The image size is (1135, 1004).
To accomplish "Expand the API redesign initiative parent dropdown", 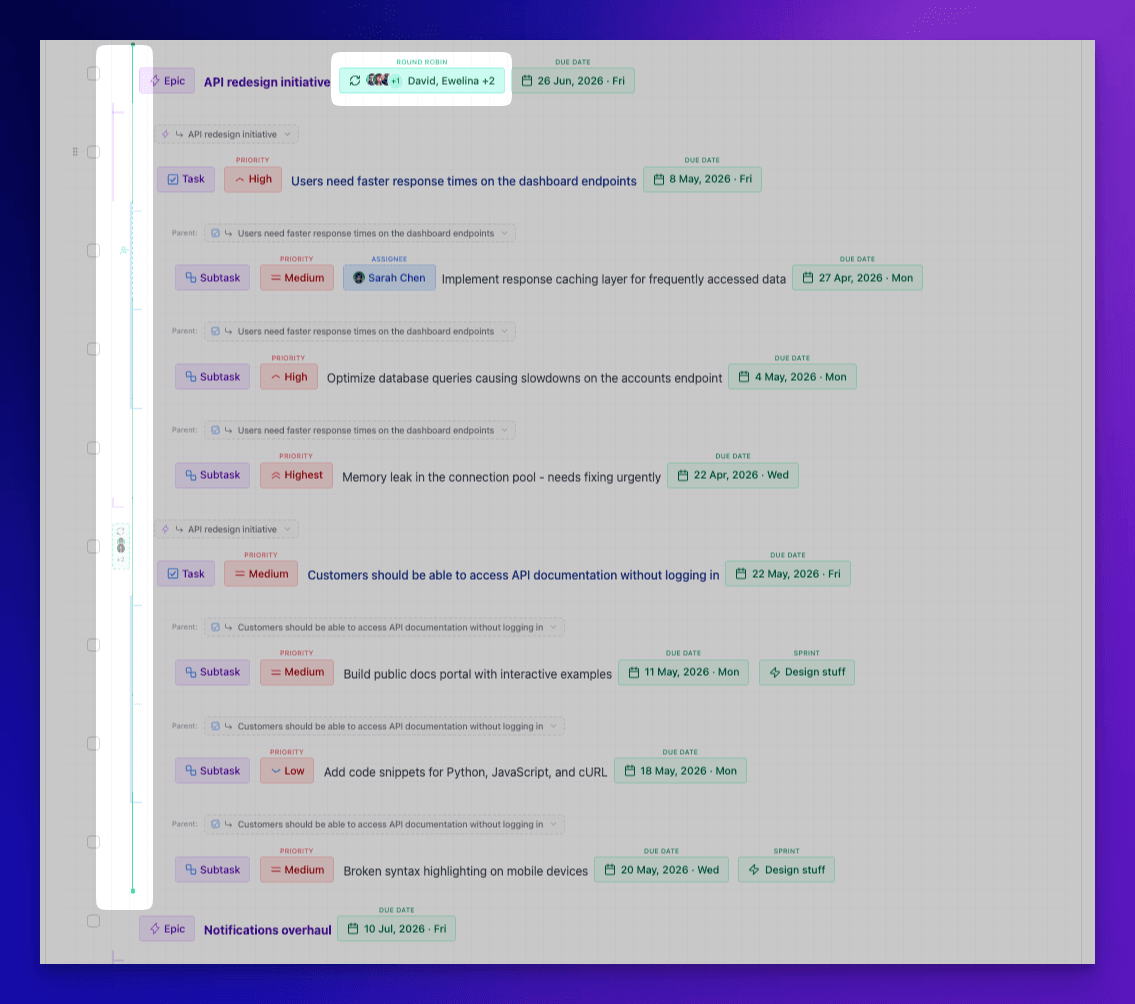I will (226, 133).
